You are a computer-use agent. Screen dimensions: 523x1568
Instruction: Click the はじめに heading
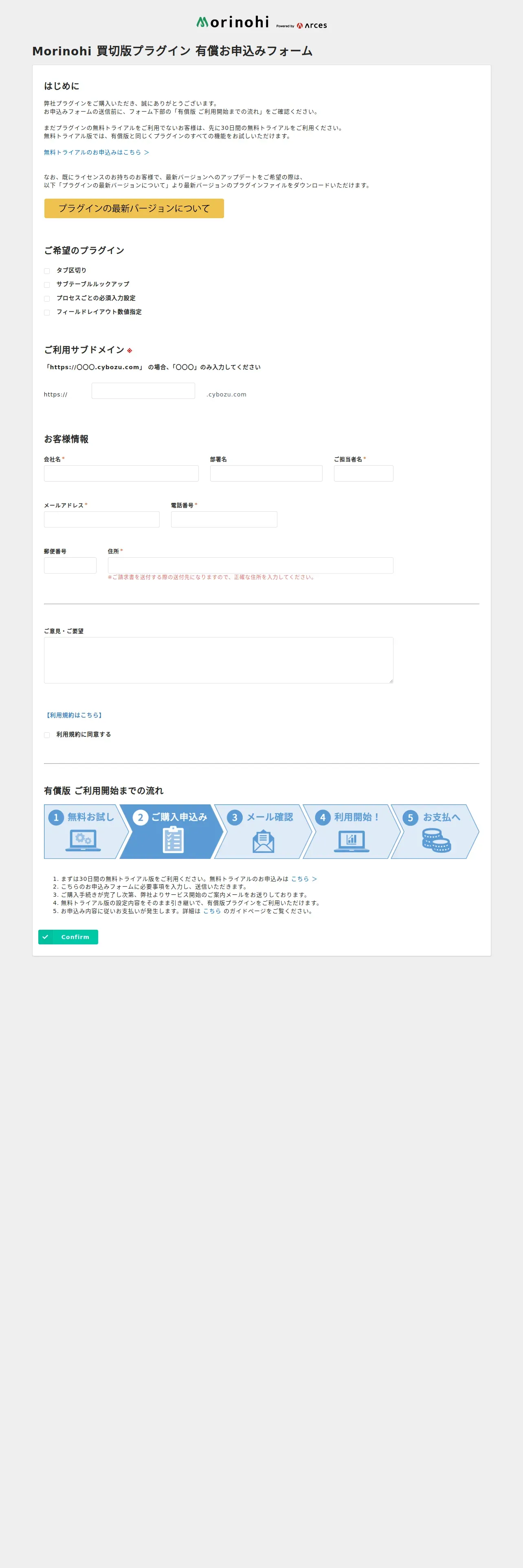click(62, 86)
